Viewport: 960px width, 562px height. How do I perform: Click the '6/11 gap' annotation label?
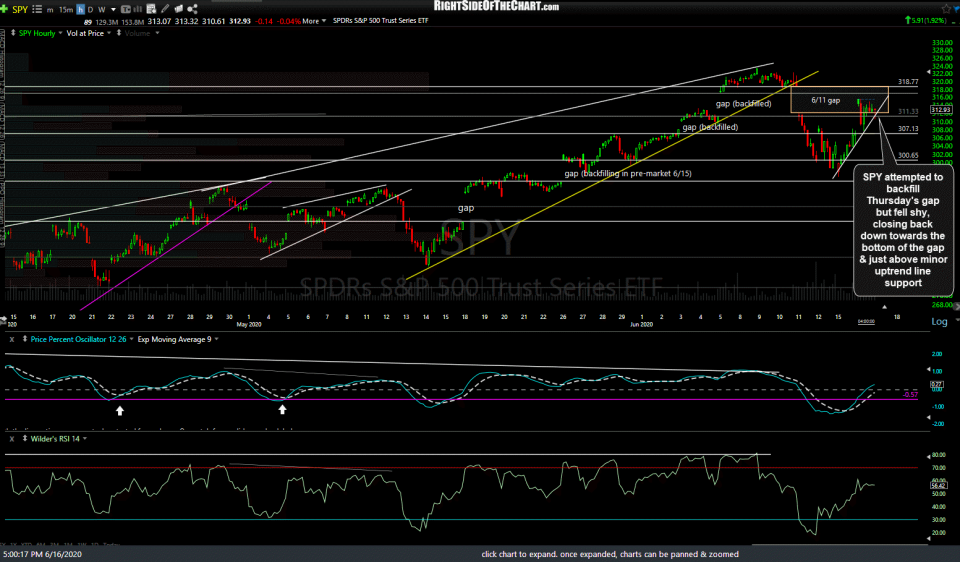(x=825, y=100)
